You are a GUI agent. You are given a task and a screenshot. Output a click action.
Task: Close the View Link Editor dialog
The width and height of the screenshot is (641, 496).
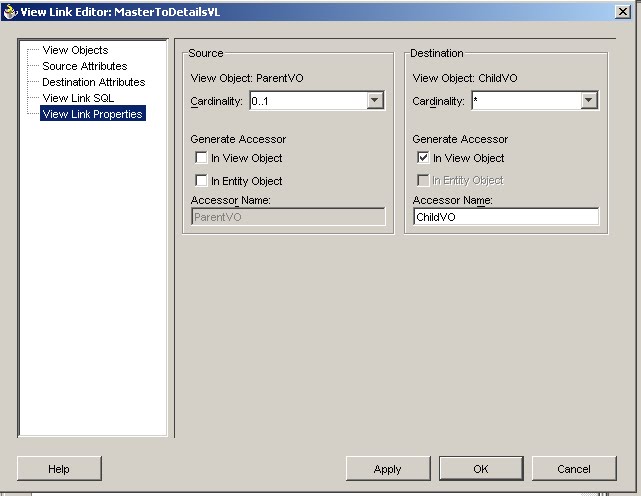[x=623, y=11]
